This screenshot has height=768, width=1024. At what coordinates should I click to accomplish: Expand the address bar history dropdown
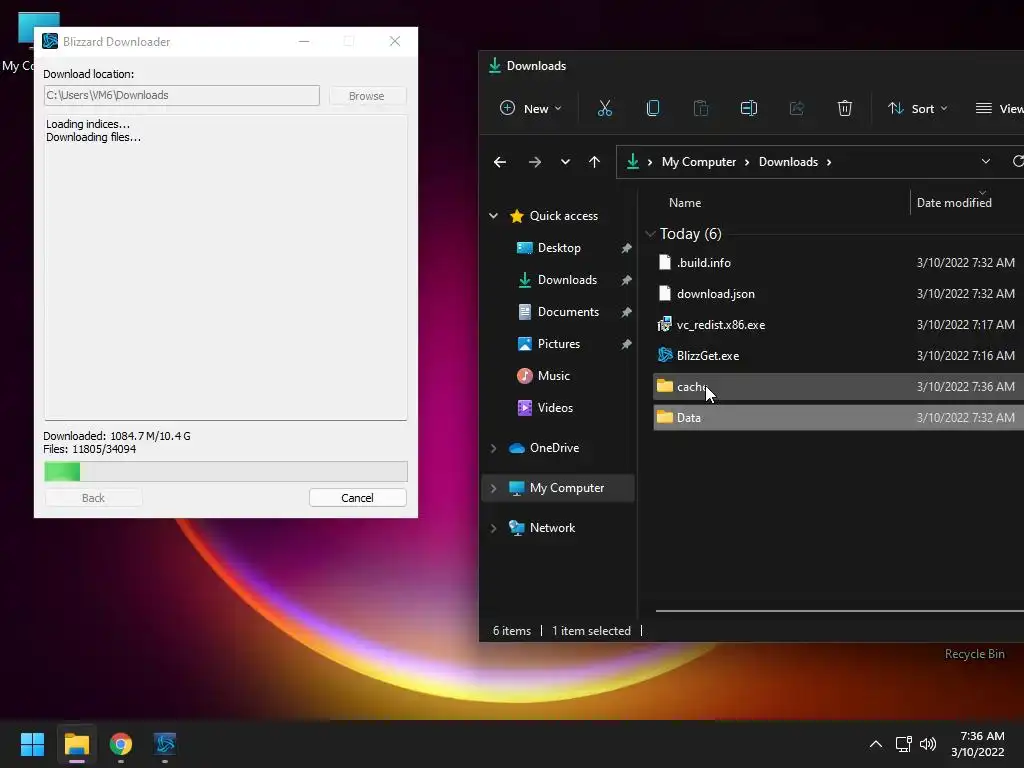coord(985,161)
